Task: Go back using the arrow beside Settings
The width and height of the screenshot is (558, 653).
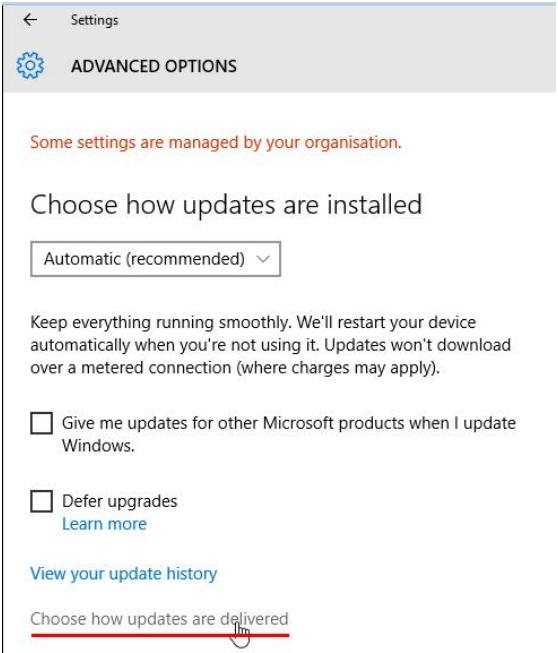Action: 30,20
